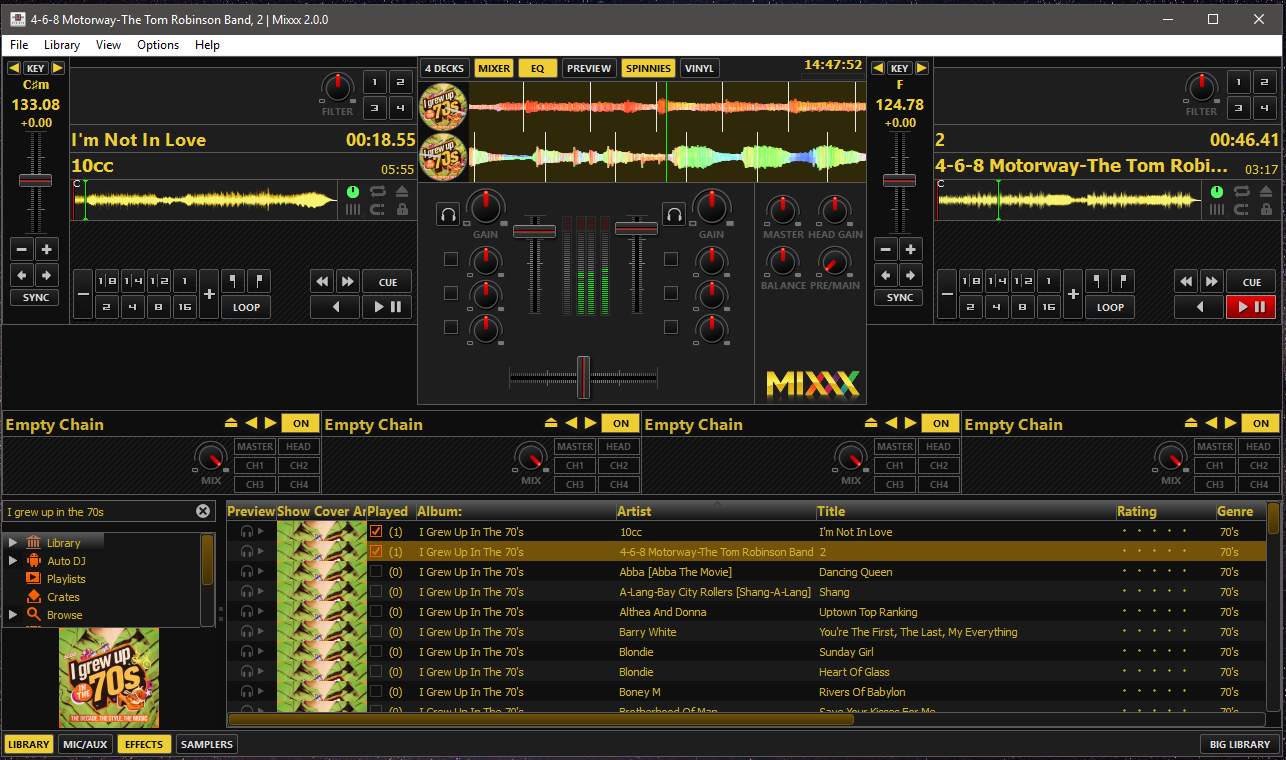1286x760 pixels.
Task: Enable key lock on the right deck
Action: (x=1267, y=209)
